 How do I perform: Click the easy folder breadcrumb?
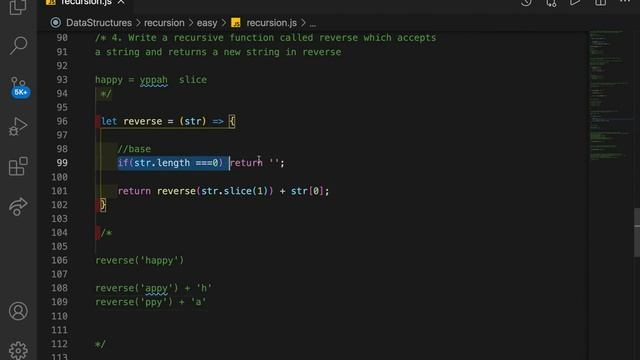click(x=207, y=23)
